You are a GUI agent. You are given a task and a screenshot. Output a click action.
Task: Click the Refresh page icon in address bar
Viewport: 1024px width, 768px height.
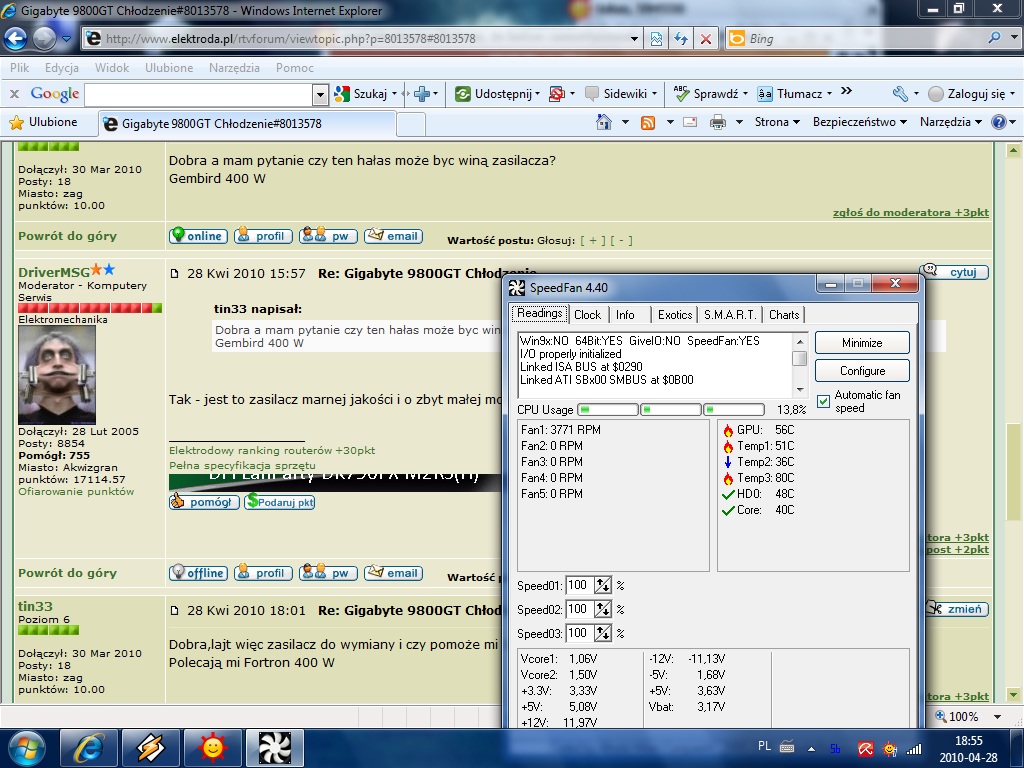tap(680, 39)
